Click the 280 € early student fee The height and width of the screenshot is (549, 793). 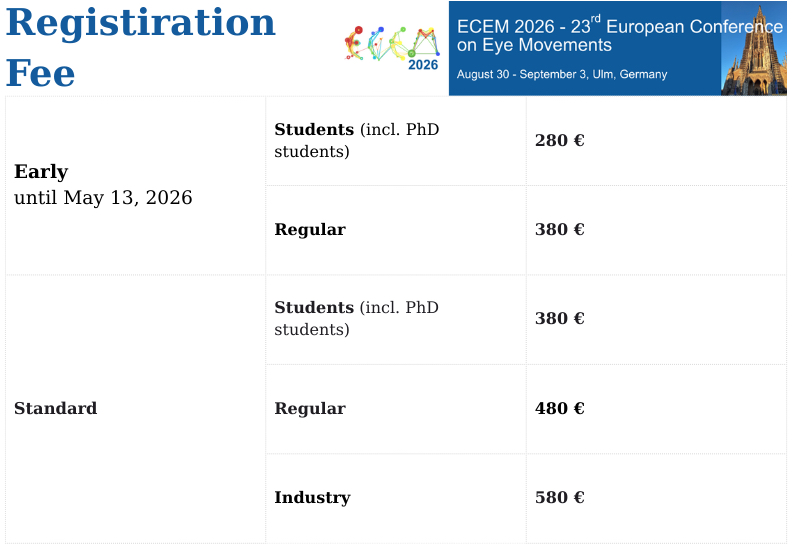point(560,141)
